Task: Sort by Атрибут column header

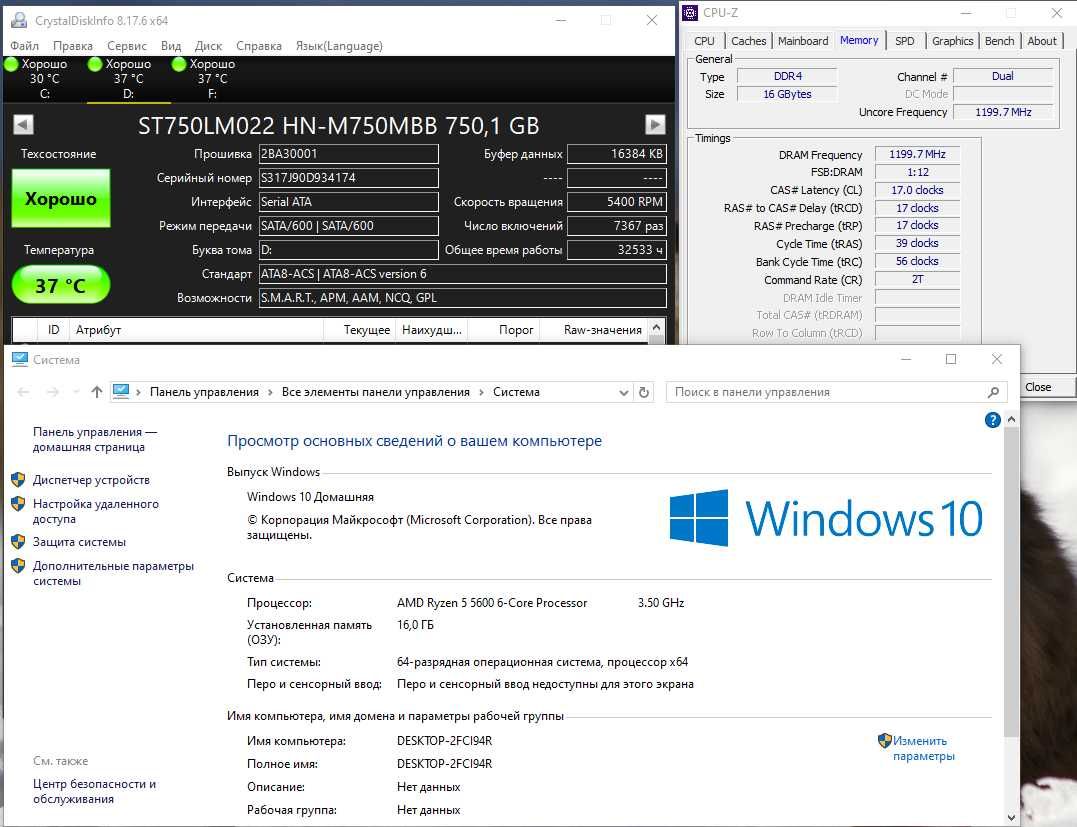Action: click(194, 330)
